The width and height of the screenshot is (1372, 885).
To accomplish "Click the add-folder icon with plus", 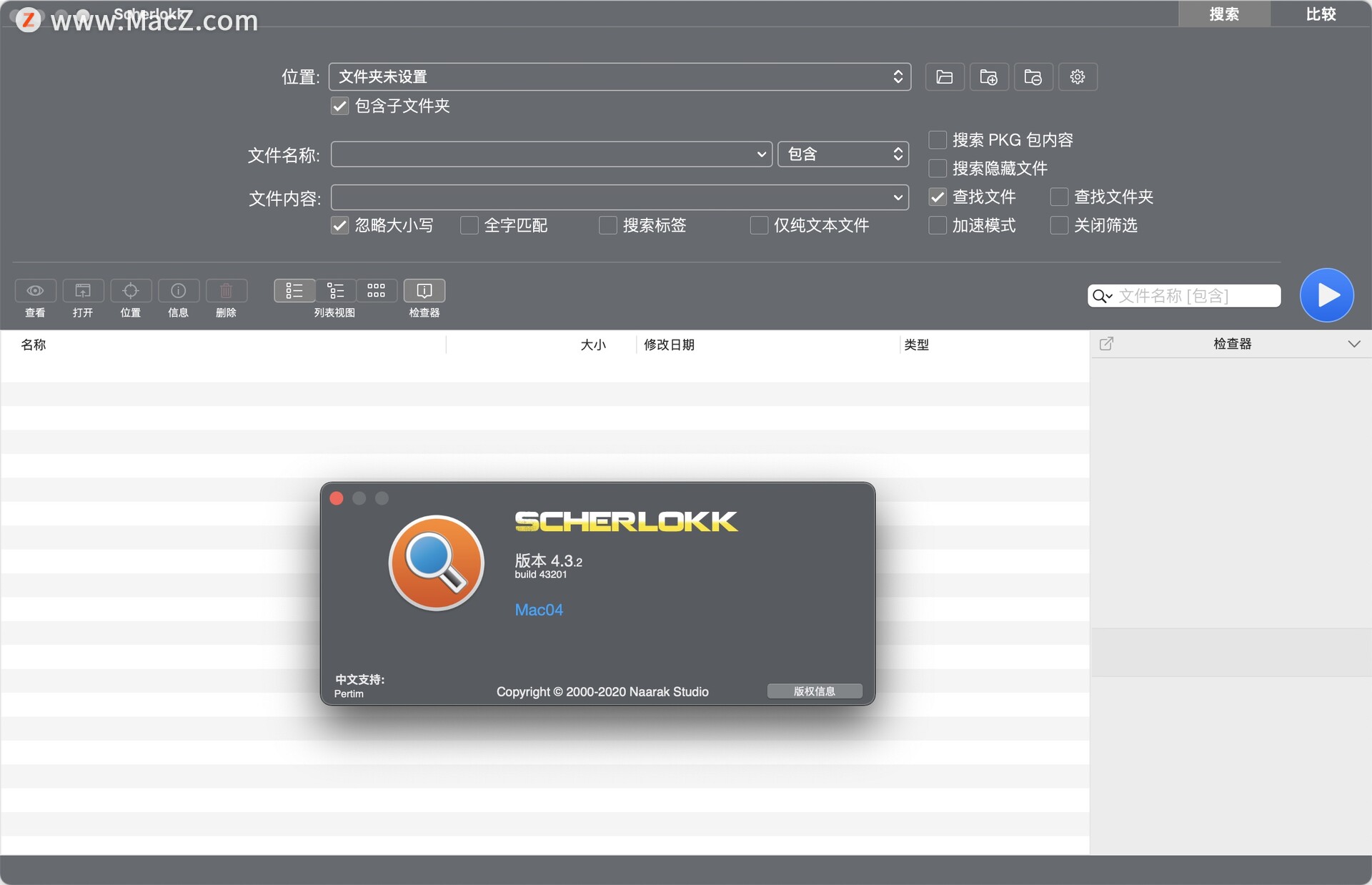I will pos(988,77).
